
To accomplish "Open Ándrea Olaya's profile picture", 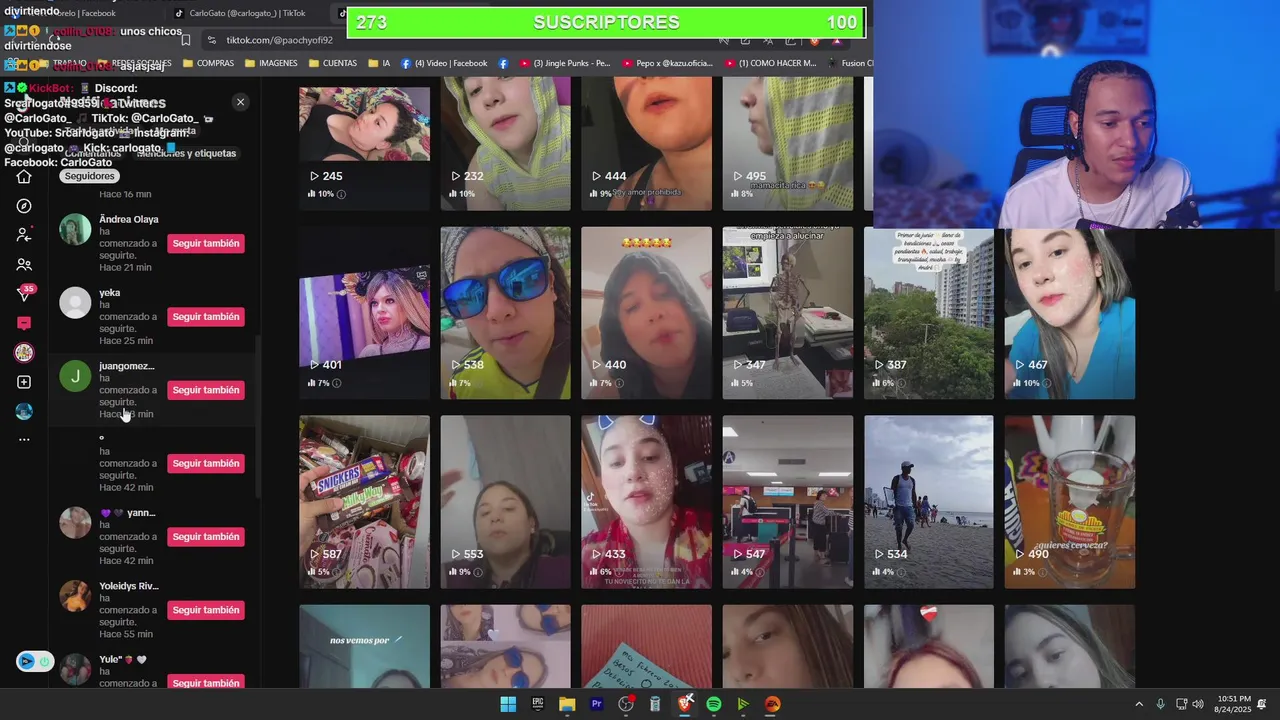I will pos(75,229).
